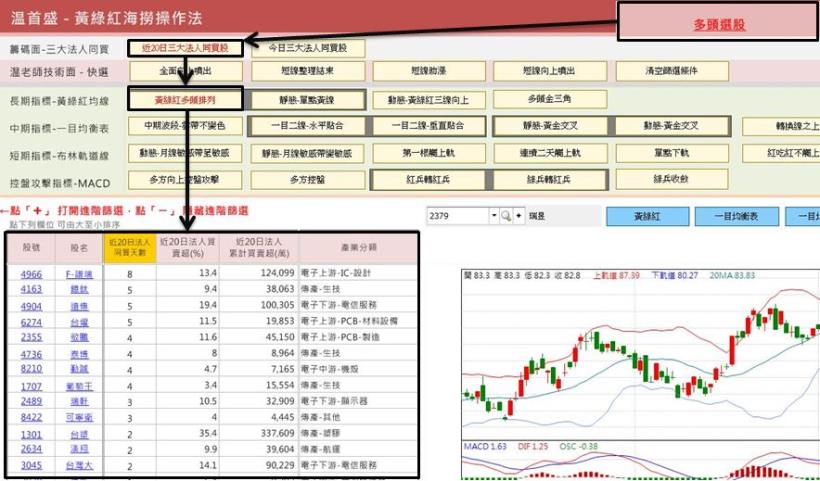The image size is (820, 481).
Task: Toggle 動態-黃綠紅三線向上 filter
Action: pyautogui.click(x=429, y=100)
